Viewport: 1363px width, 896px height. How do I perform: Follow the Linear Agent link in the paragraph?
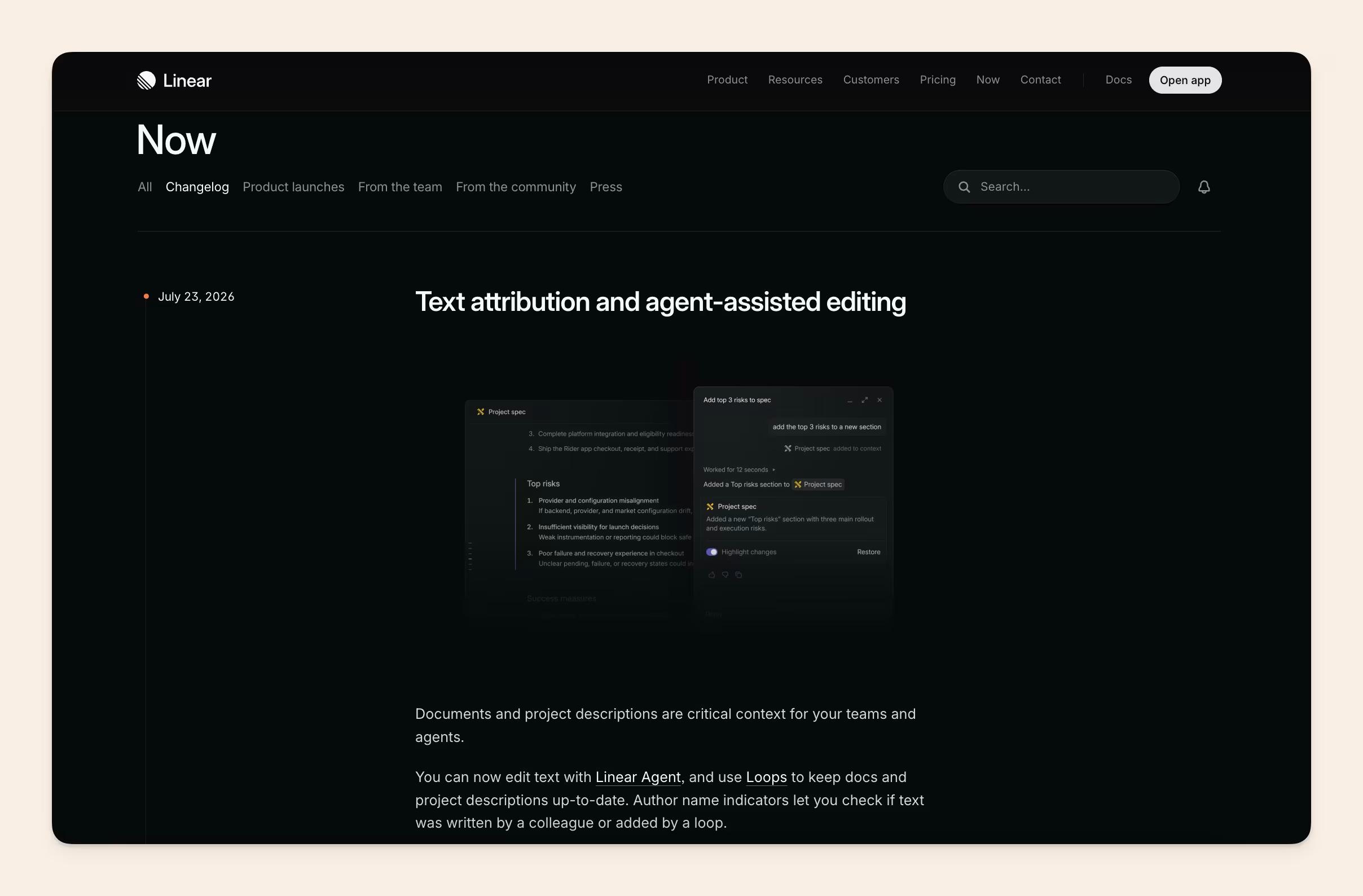pyautogui.click(x=638, y=777)
